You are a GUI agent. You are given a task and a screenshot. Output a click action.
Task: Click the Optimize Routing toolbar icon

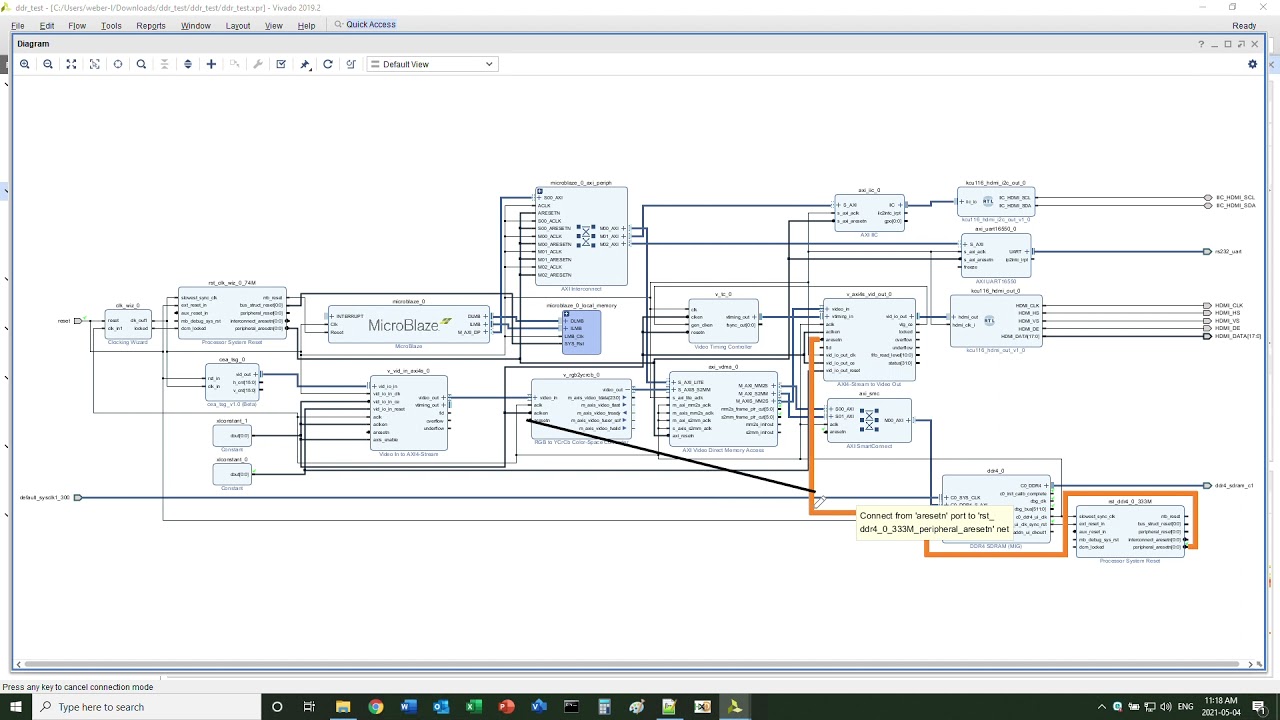pyautogui.click(x=351, y=64)
